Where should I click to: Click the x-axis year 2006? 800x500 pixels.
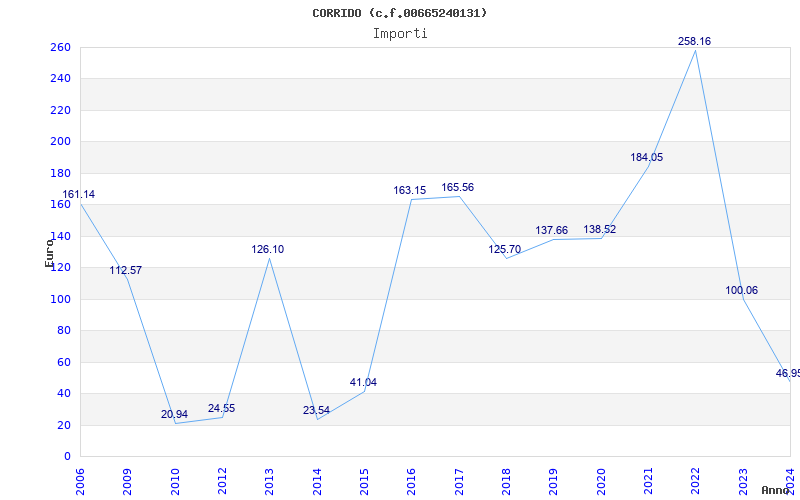[x=80, y=482]
